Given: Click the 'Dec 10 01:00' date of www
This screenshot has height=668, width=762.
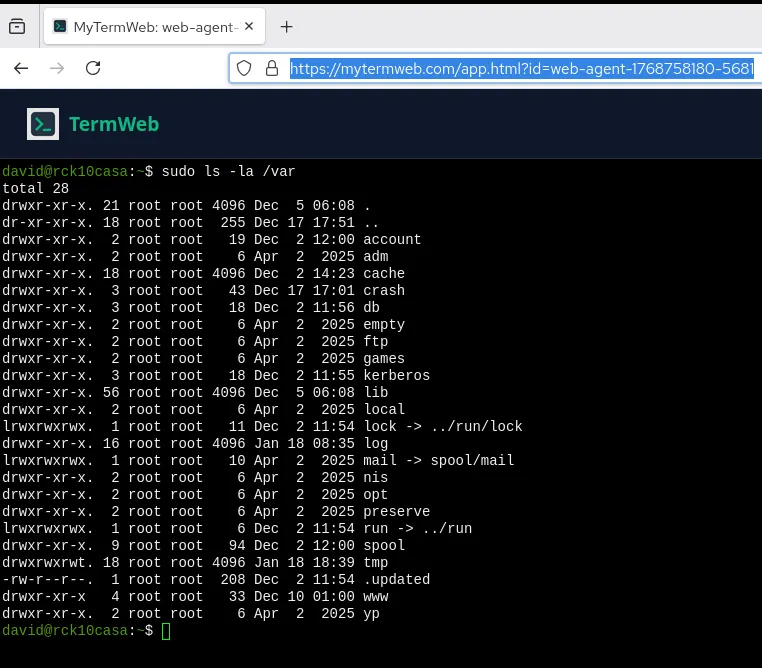Looking at the screenshot, I should [304, 597].
